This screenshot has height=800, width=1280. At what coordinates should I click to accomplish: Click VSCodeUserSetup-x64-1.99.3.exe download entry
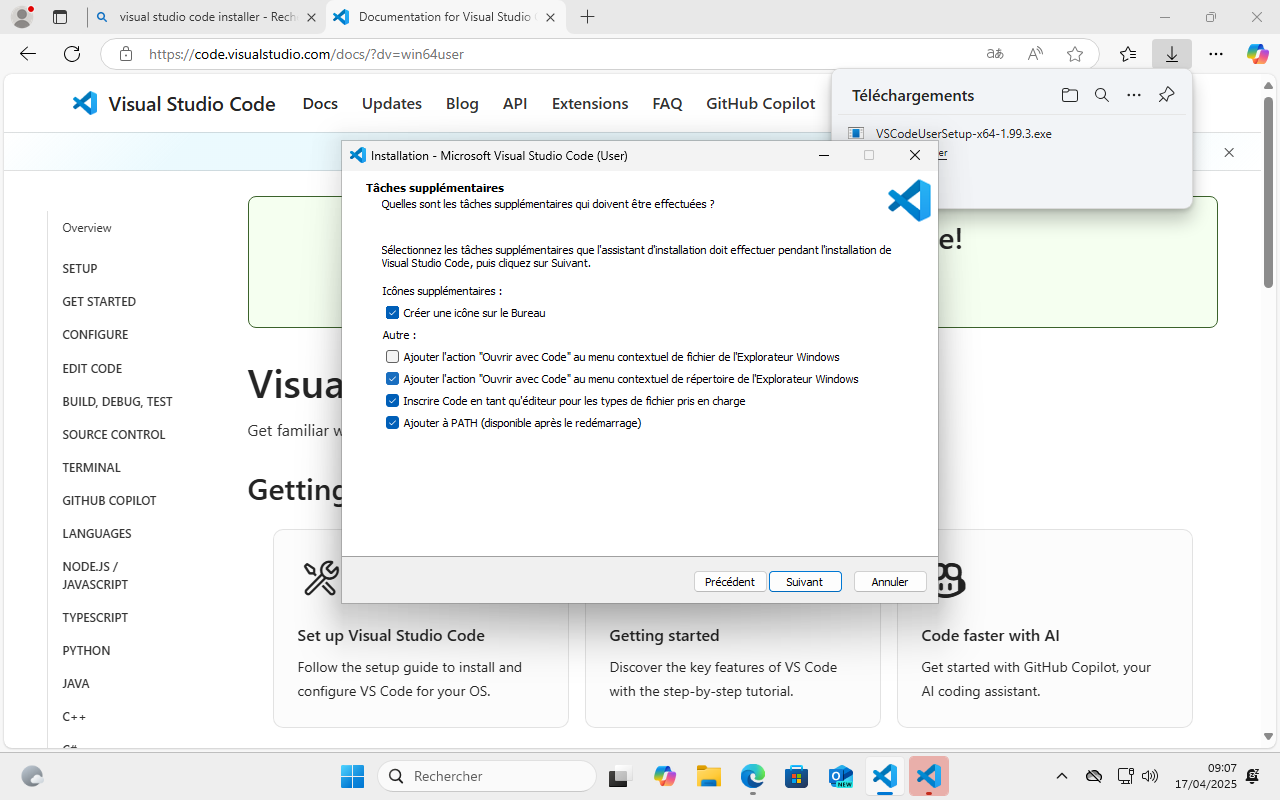point(963,133)
